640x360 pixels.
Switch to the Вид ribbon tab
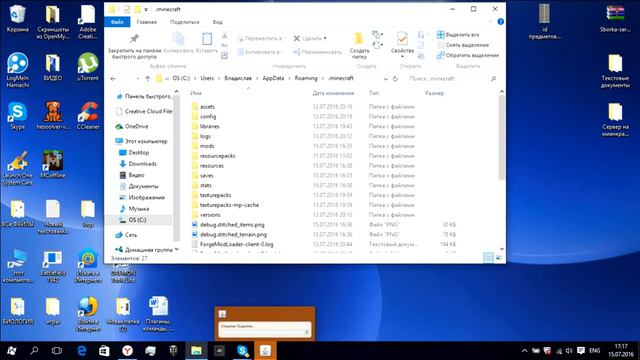coord(218,22)
